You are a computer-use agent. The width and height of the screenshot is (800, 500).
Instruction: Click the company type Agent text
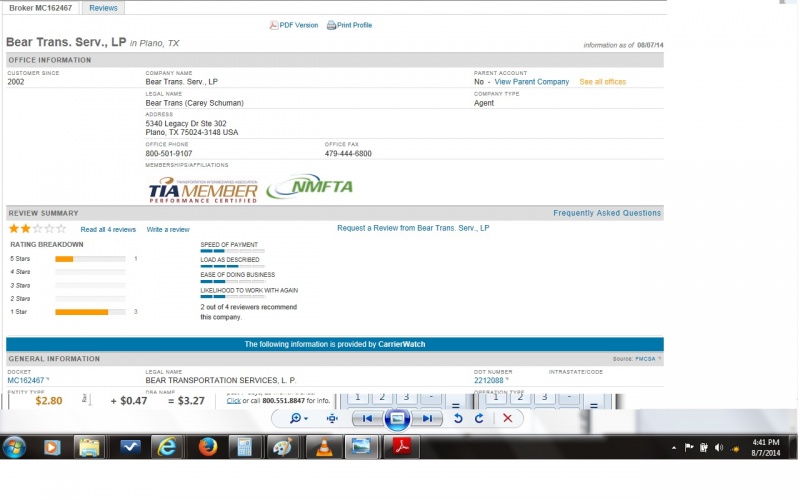pyautogui.click(x=484, y=103)
